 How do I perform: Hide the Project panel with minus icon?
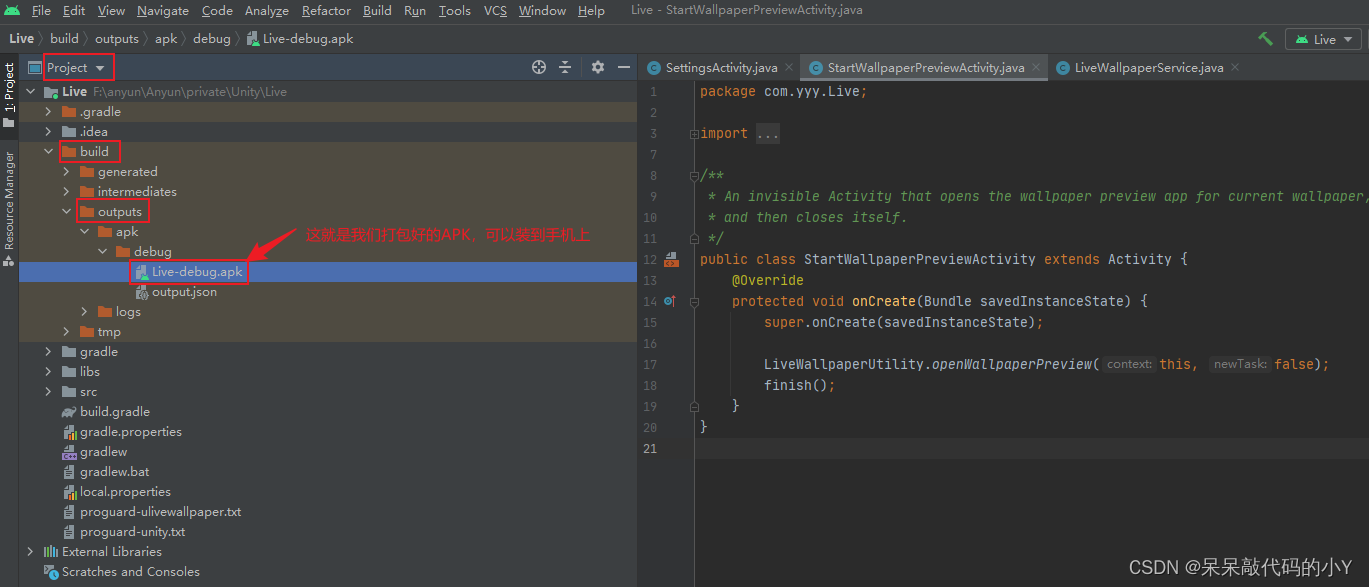pyautogui.click(x=624, y=67)
